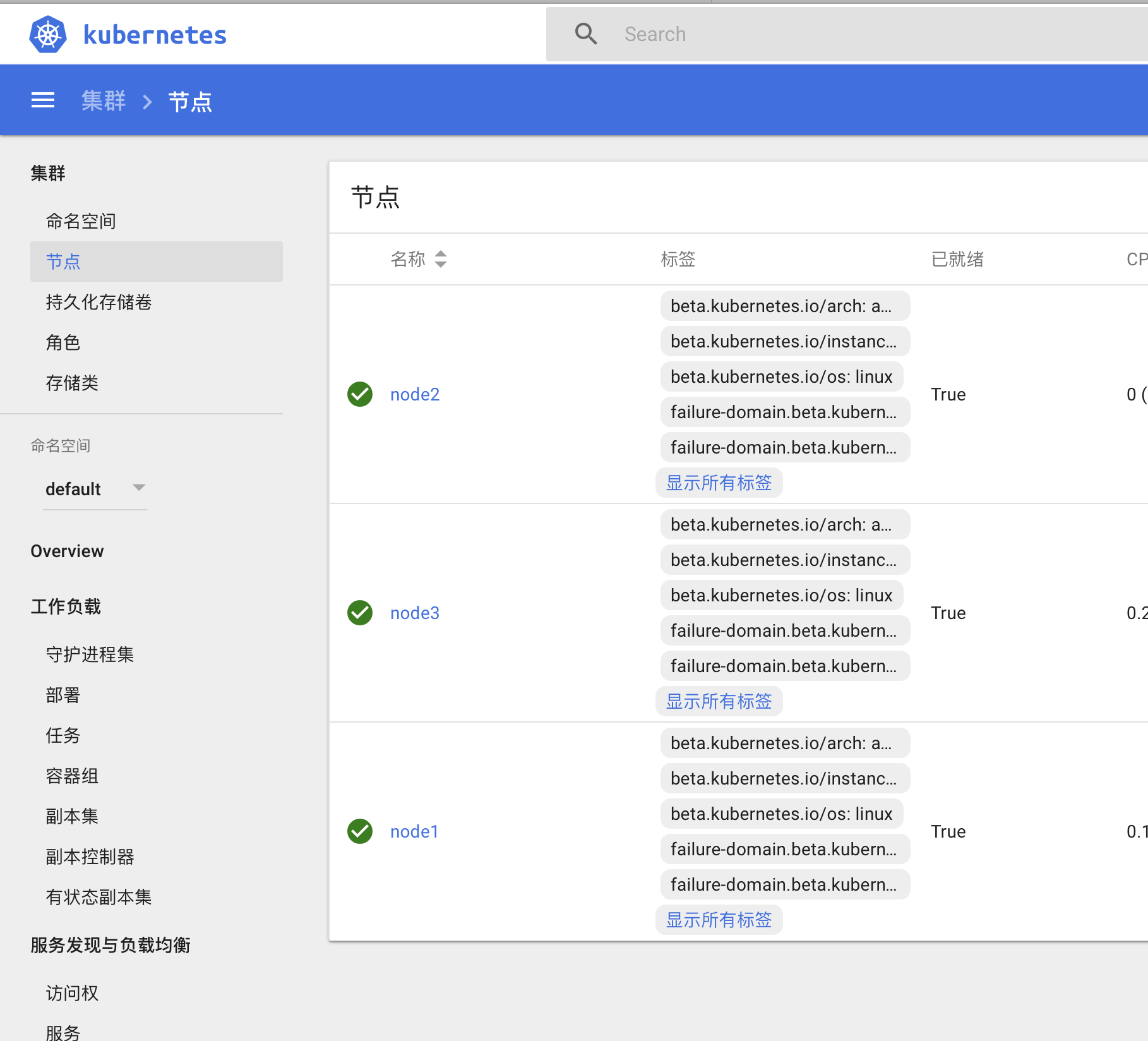Click the green status check icon beside node1
This screenshot has height=1041, width=1148.
tap(359, 831)
